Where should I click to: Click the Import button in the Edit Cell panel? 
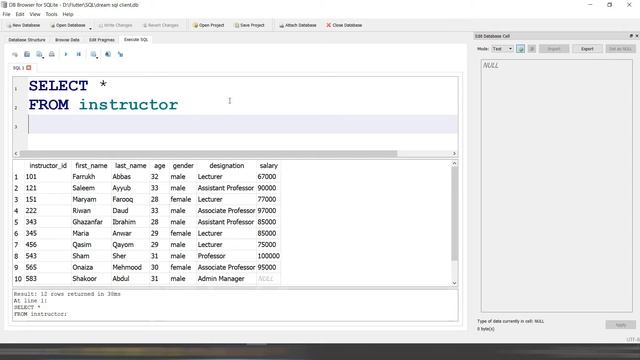point(554,49)
